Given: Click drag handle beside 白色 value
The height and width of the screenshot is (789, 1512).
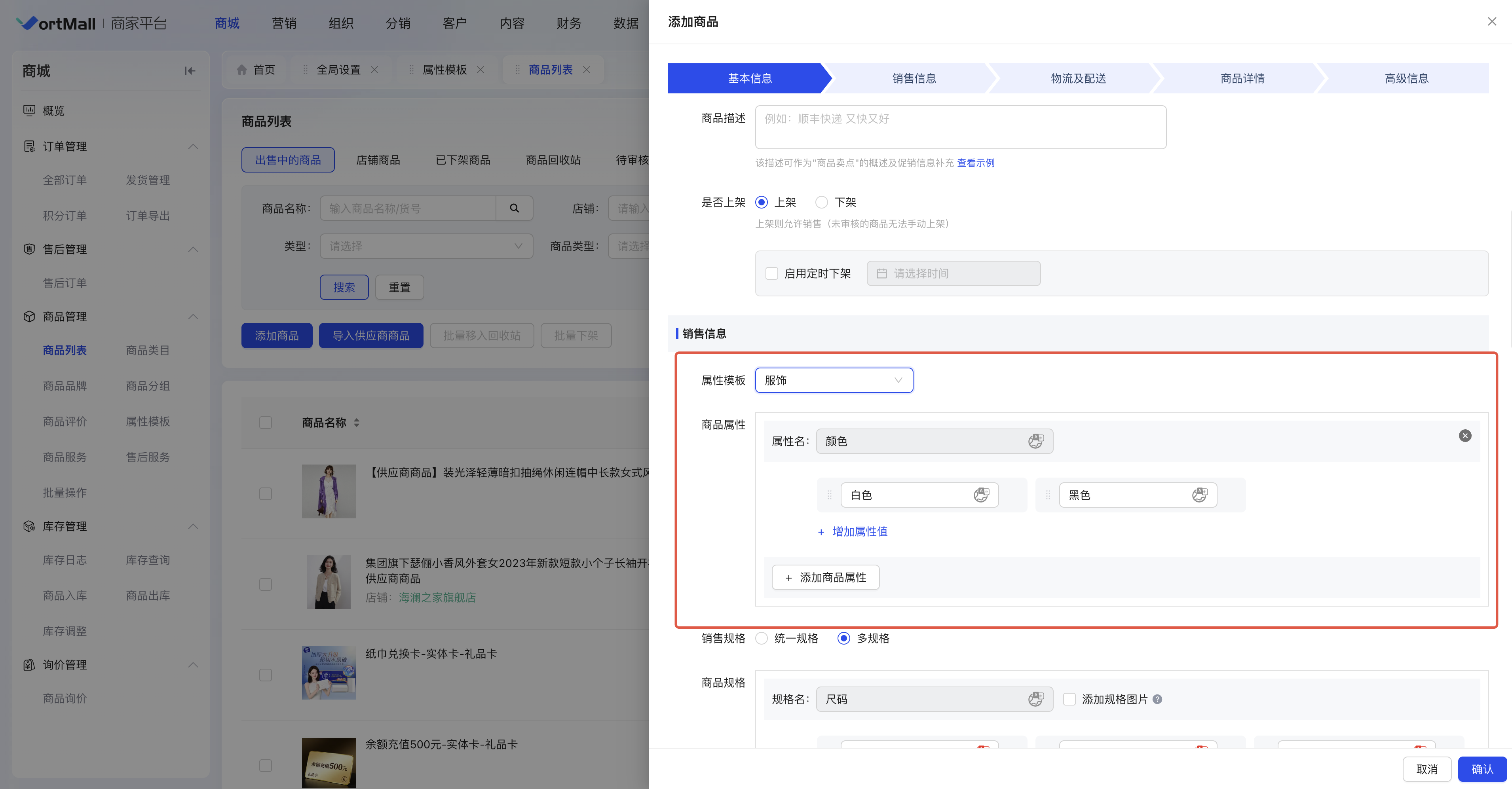Looking at the screenshot, I should click(x=829, y=495).
